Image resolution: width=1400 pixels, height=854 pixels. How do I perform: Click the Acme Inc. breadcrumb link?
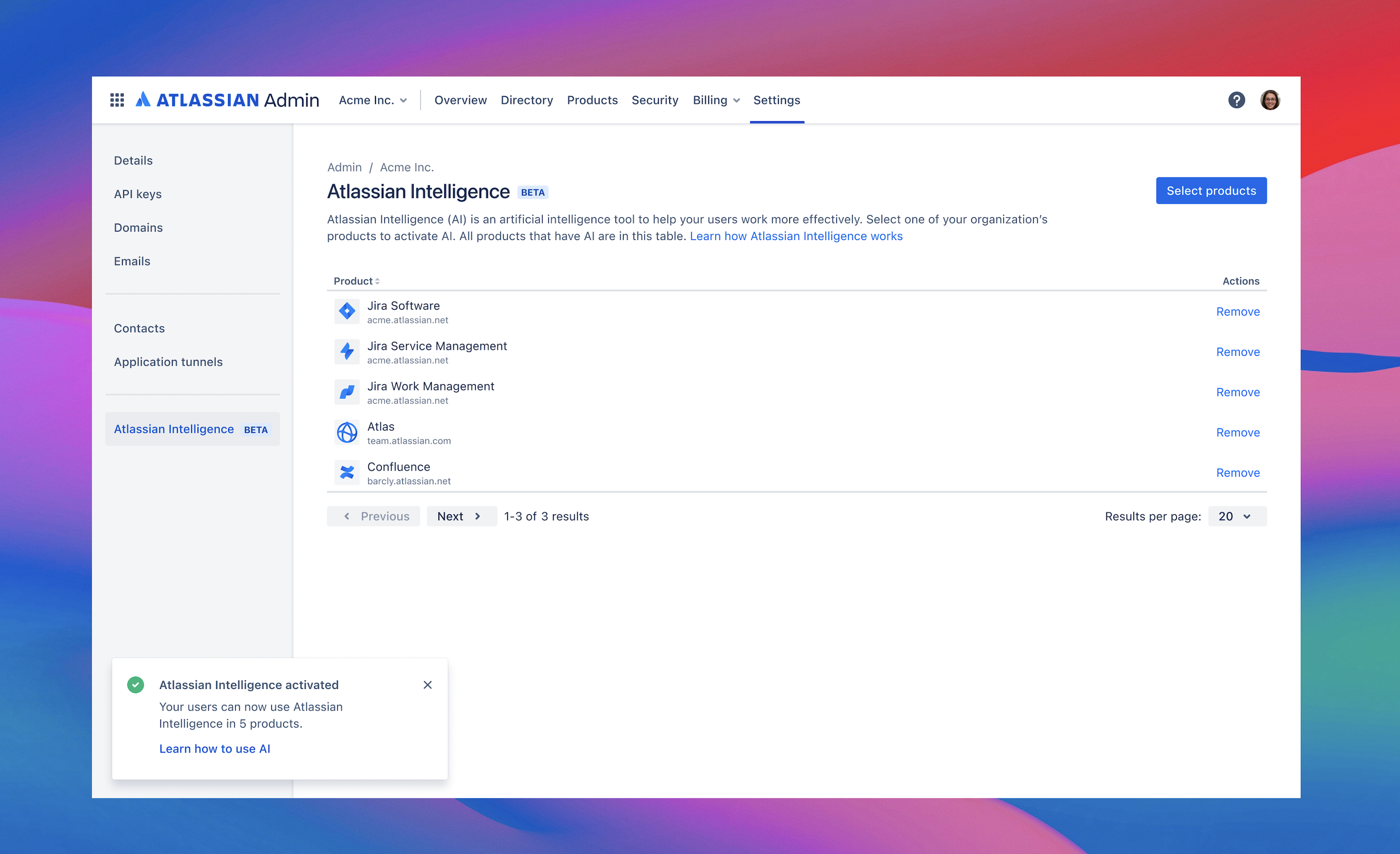click(406, 167)
